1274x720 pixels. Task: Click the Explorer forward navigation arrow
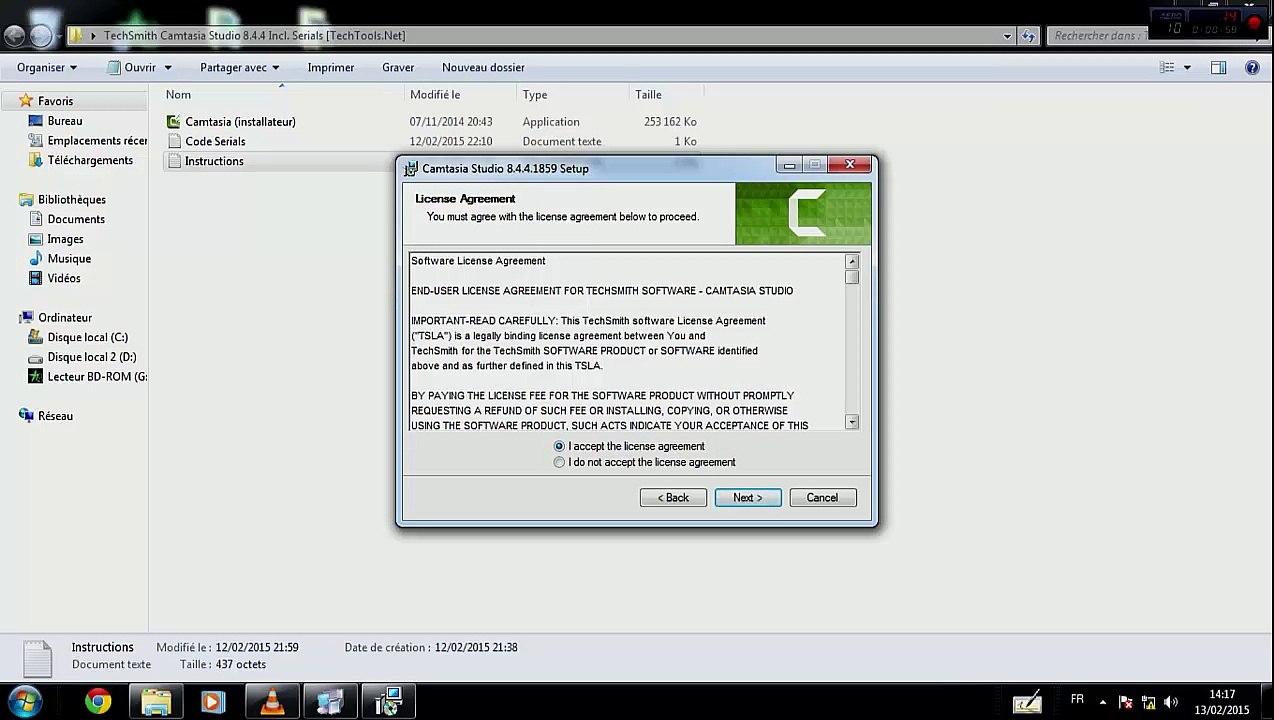[41, 36]
